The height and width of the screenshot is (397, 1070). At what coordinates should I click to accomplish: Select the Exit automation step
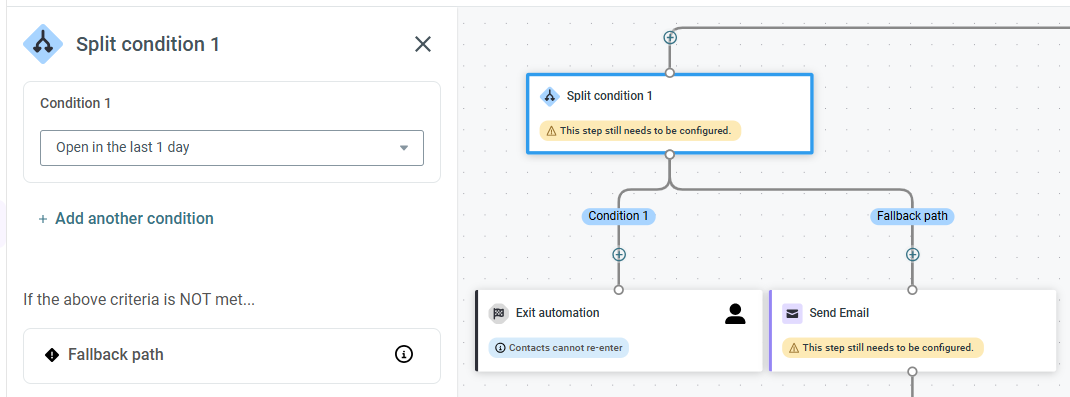(619, 331)
